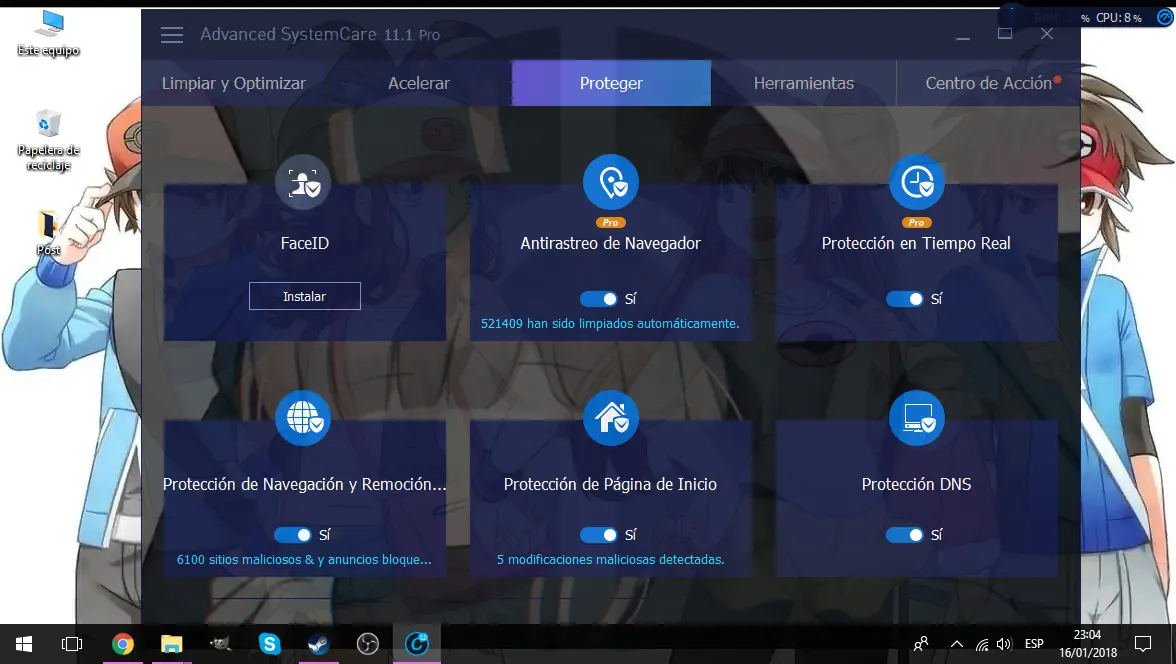
Task: Click the Advanced SystemCare taskbar icon
Action: pyautogui.click(x=417, y=644)
